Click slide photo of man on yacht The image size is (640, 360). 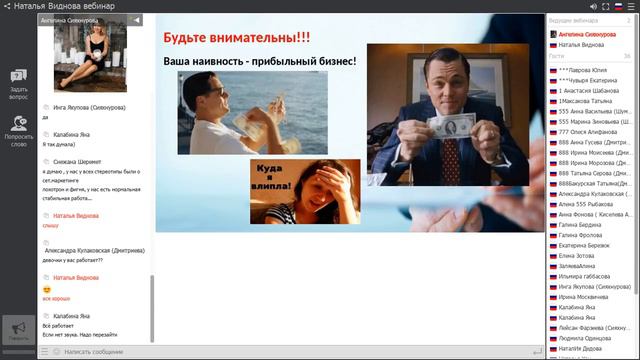(253, 113)
